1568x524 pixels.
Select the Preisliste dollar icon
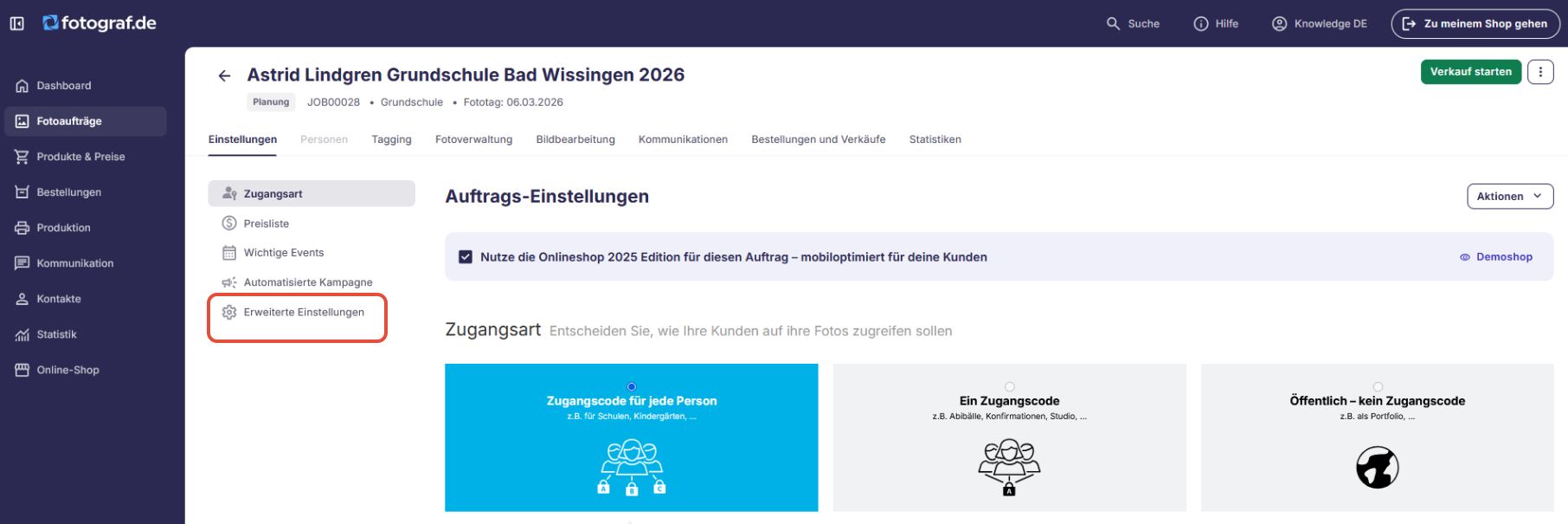pyautogui.click(x=229, y=223)
